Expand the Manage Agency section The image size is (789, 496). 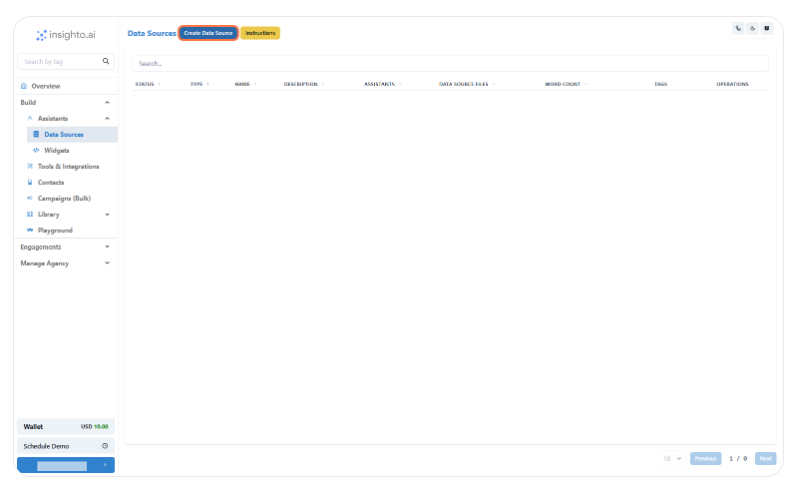[x=65, y=263]
